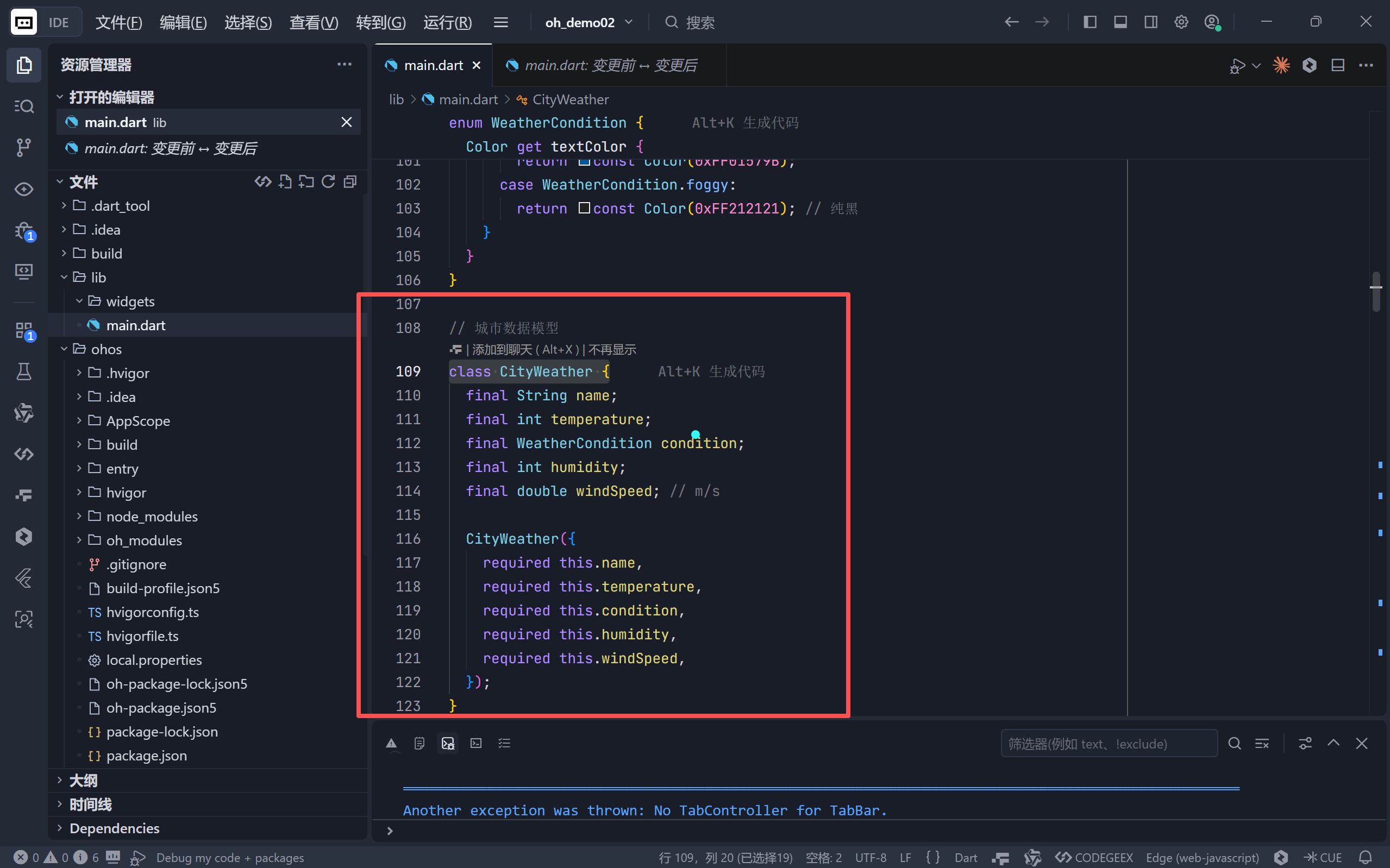
Task: Expand the 大纲 outline section
Action: pos(83,780)
